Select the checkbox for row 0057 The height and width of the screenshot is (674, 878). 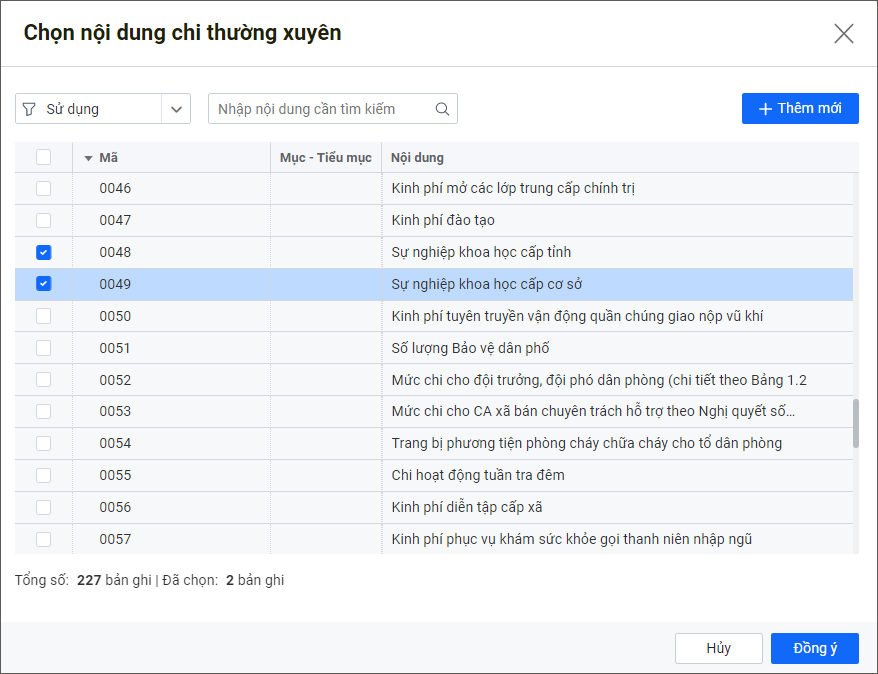[43, 539]
